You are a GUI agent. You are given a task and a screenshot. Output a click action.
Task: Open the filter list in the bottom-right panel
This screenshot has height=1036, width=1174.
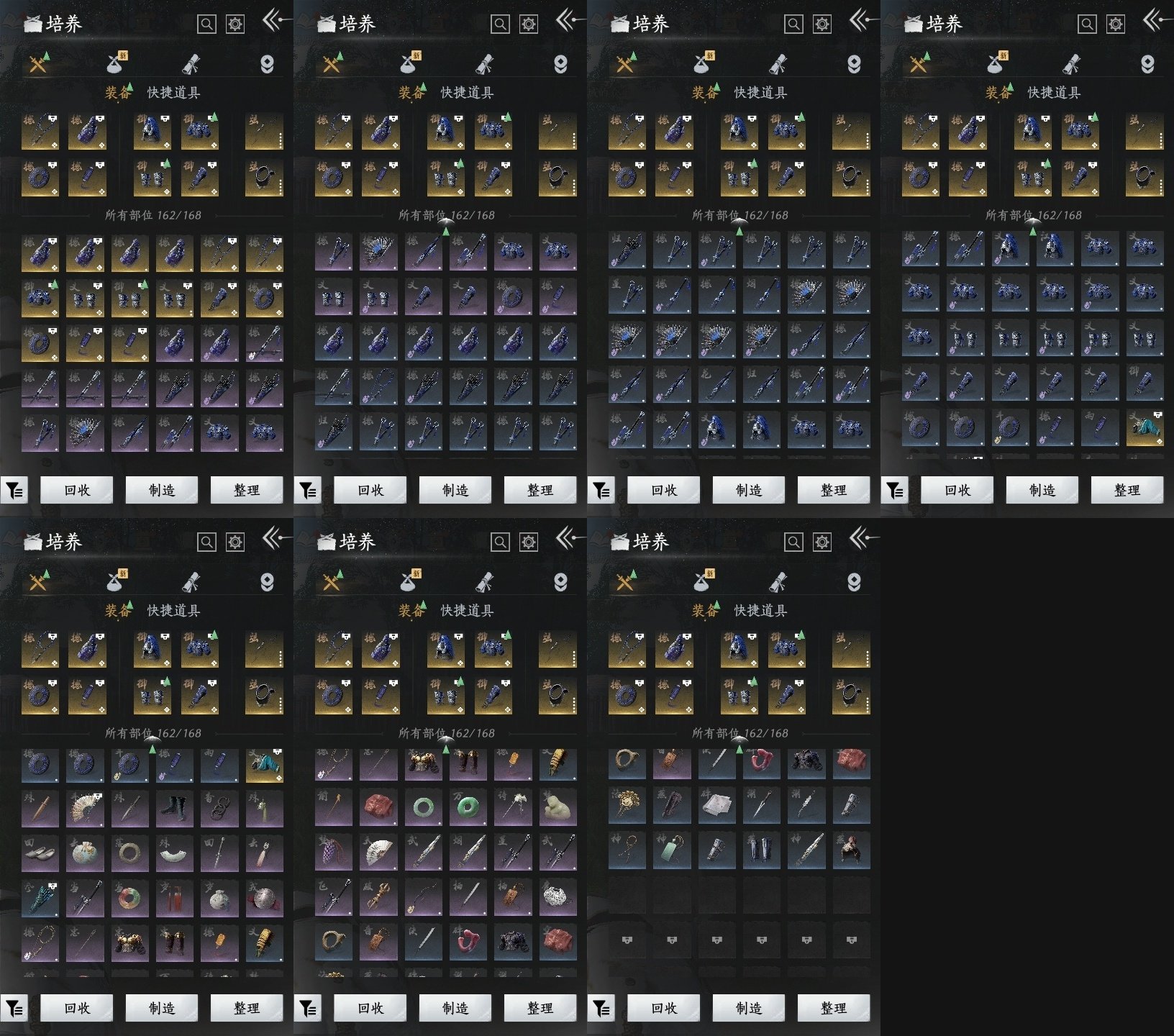(x=601, y=1009)
